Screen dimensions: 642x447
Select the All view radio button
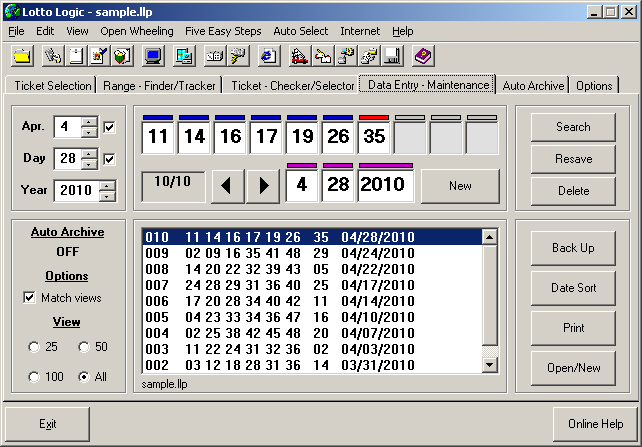[x=84, y=377]
